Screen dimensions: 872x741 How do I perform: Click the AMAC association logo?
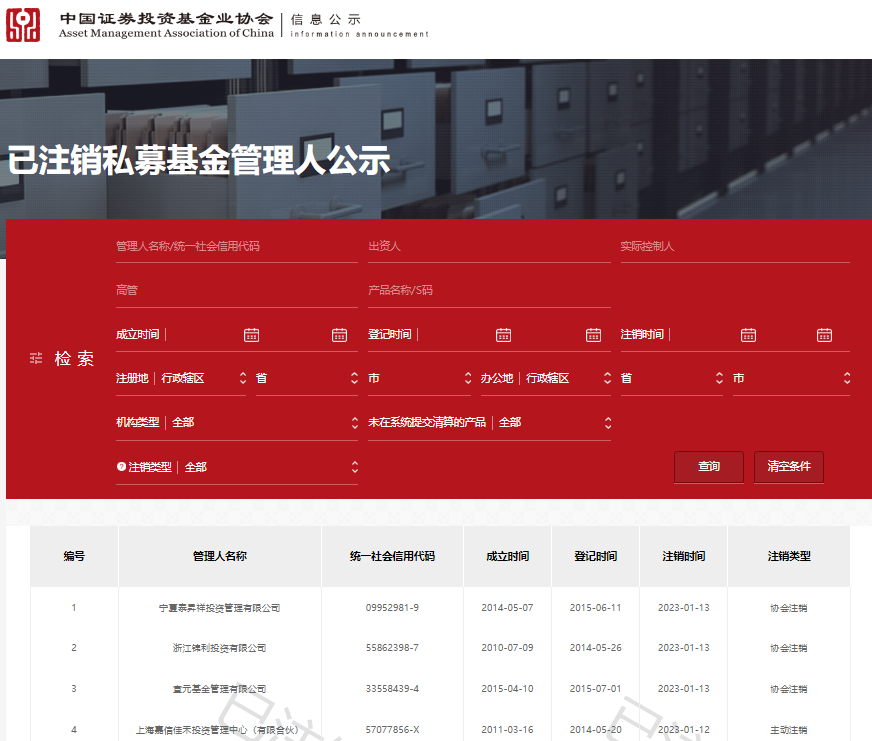24,24
